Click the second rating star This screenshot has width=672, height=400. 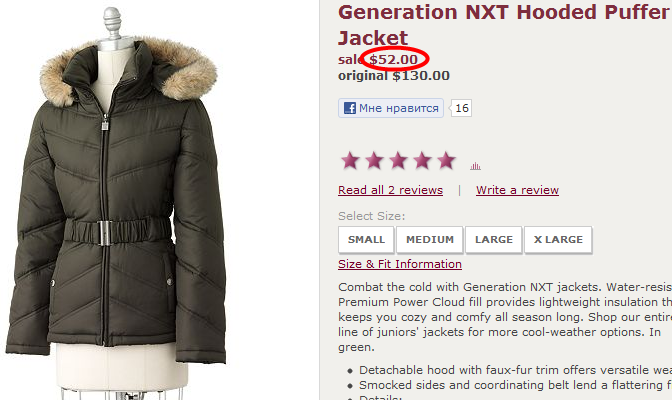pyautogui.click(x=374, y=161)
